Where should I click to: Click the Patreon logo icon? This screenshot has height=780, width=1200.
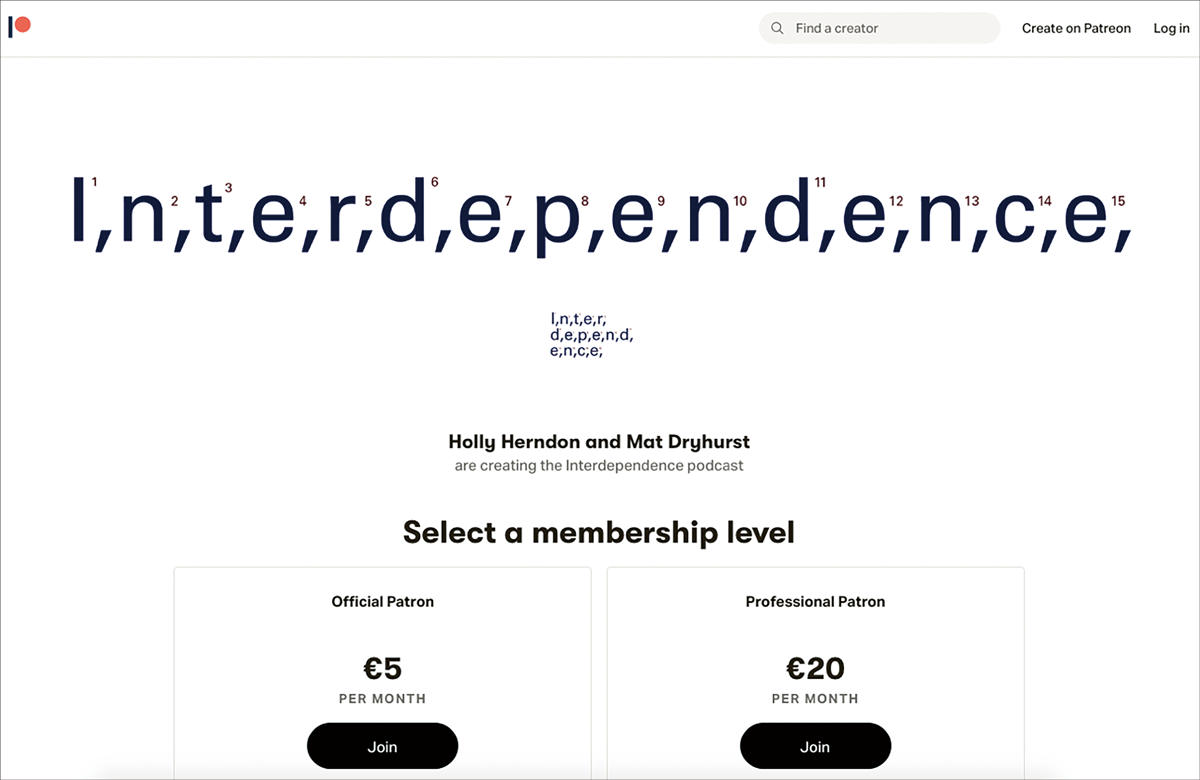click(x=20, y=26)
